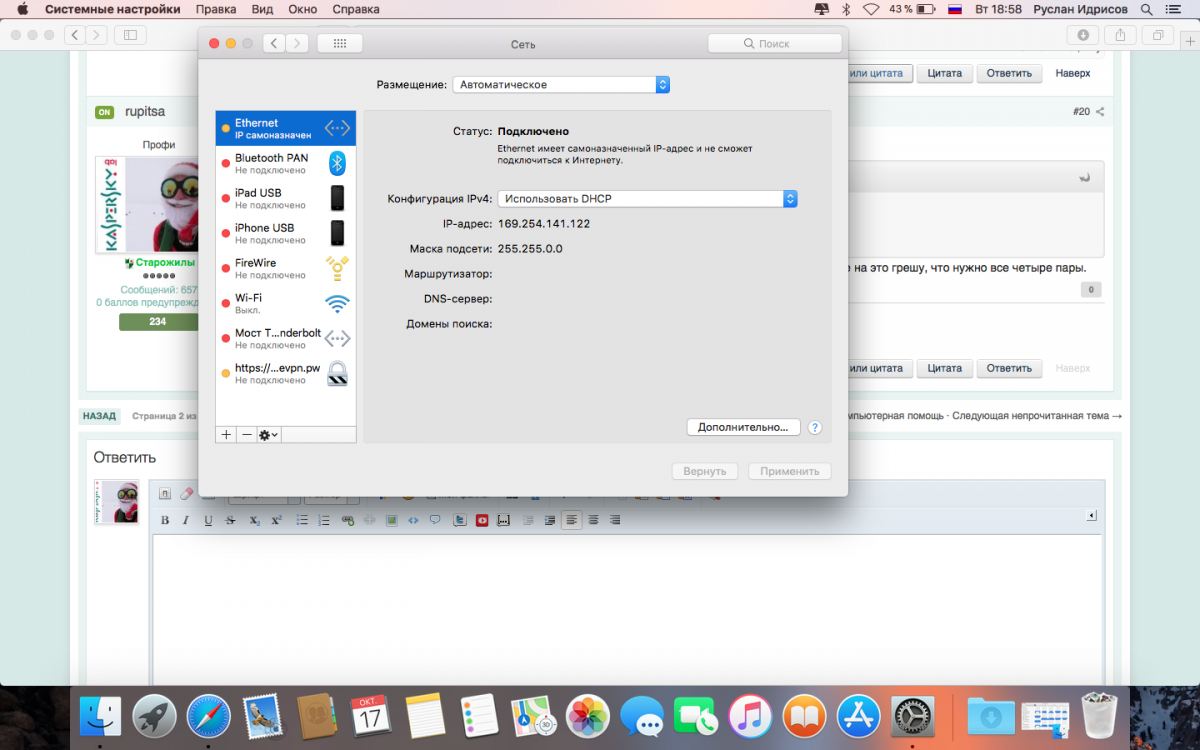Add a network service with plus button

tap(226, 435)
